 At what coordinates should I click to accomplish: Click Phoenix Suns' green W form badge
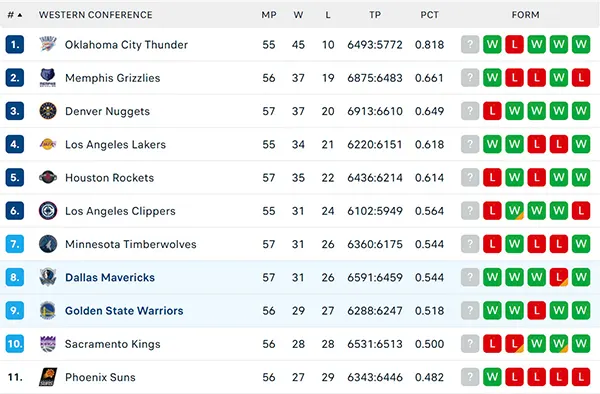point(492,377)
